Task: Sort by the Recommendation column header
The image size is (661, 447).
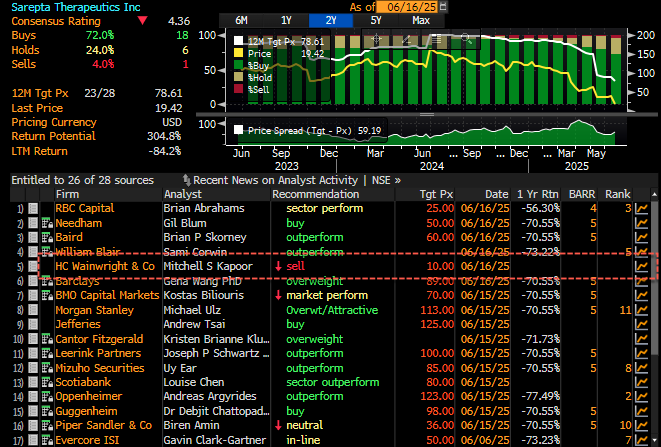Action: pyautogui.click(x=315, y=194)
